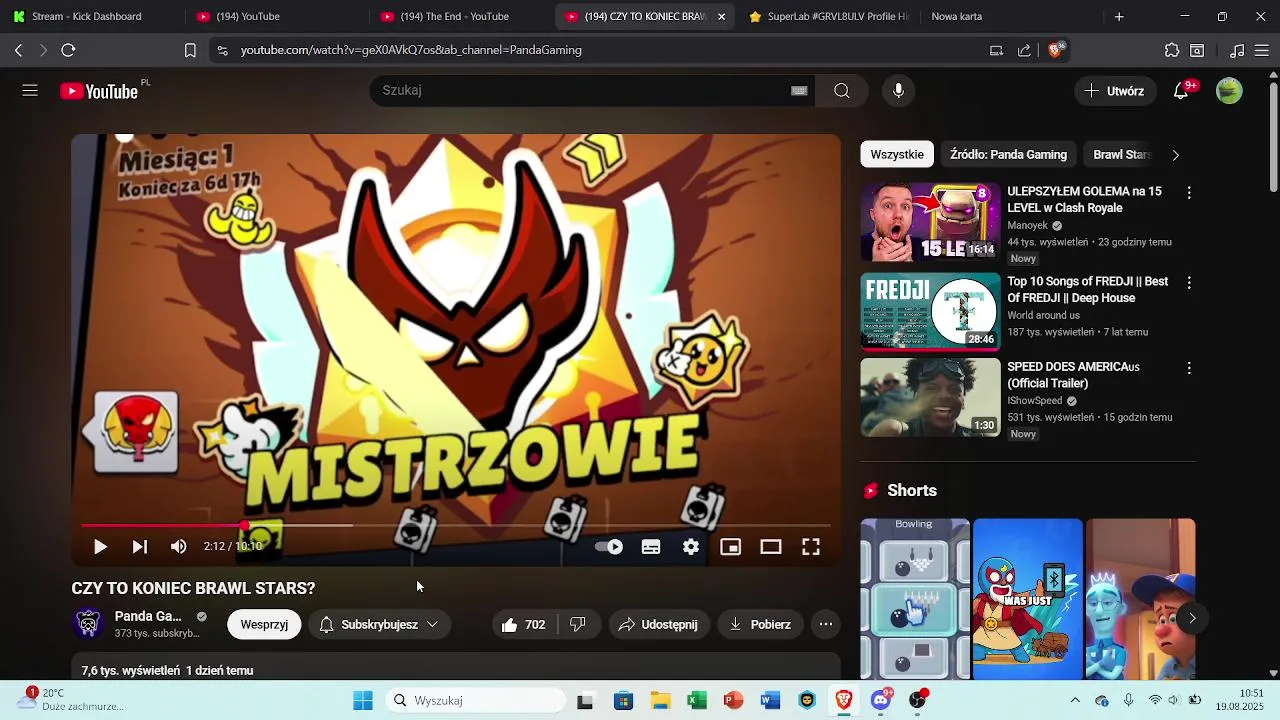Screen dimensions: 1280x720
Task: Click the magnifier search button
Action: [842, 91]
